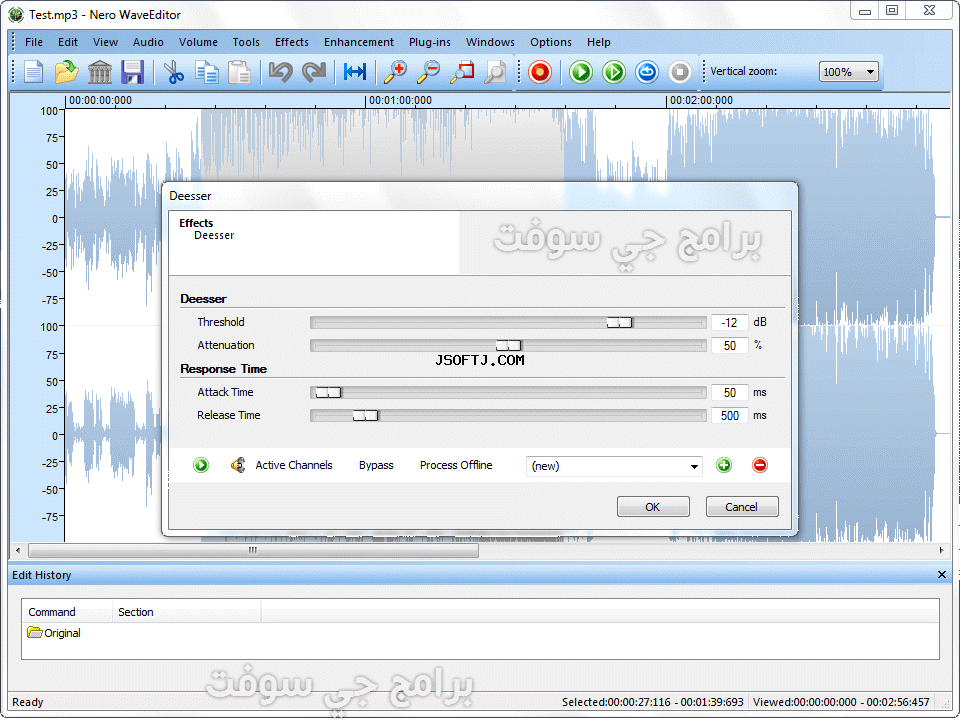Open the Options menu
Image resolution: width=960 pixels, height=720 pixels.
(x=551, y=42)
